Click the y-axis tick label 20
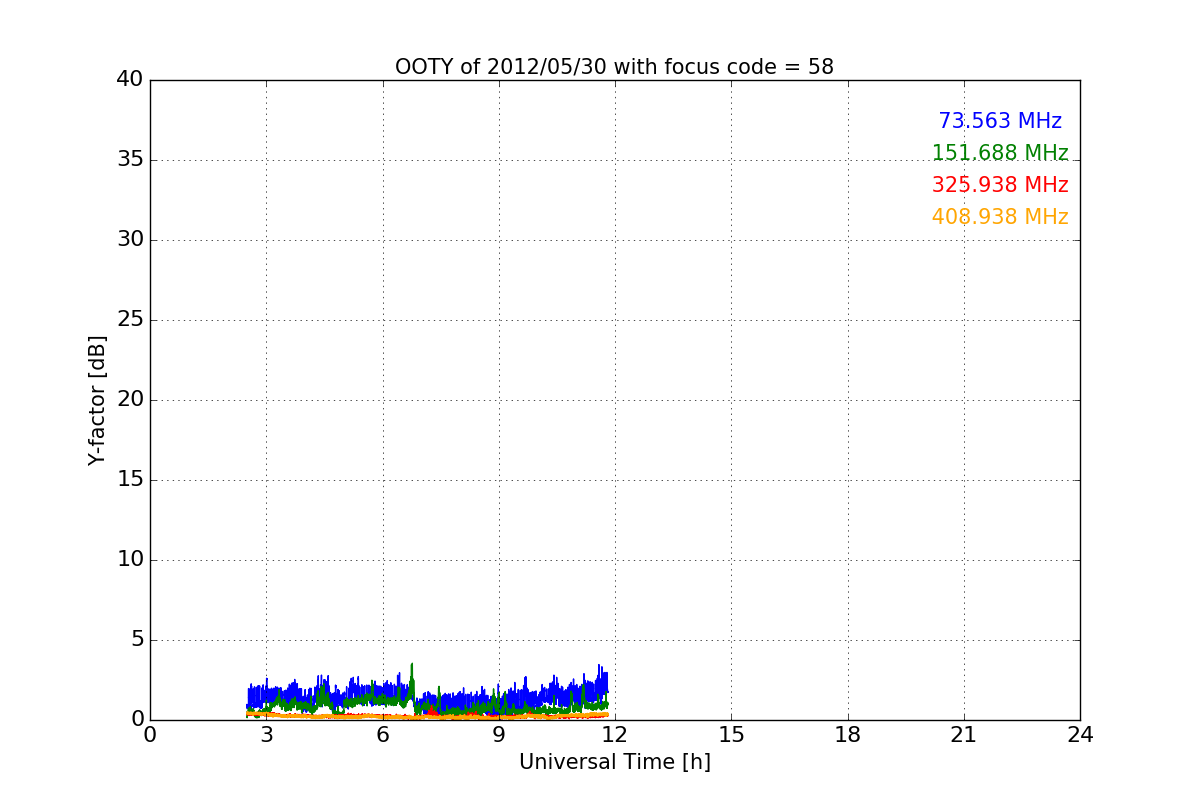Viewport: 1200px width, 800px height. coord(130,400)
